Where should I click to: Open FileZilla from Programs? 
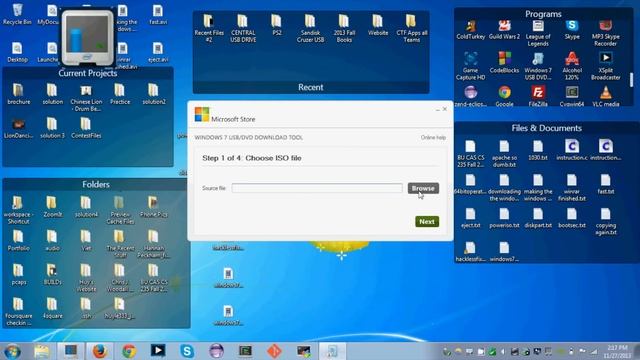[538, 96]
